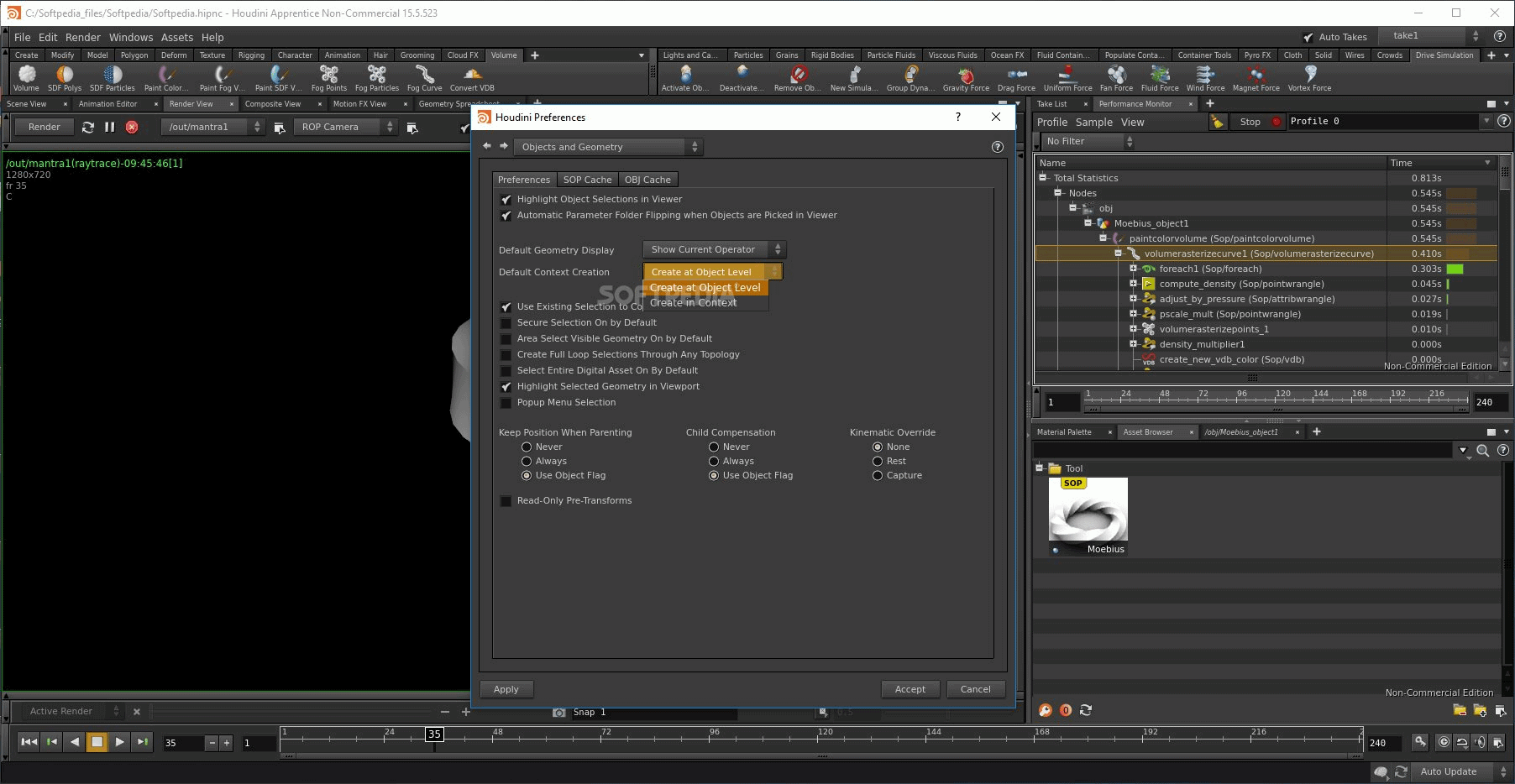
Task: Select Always under Child Compensation
Action: click(714, 462)
